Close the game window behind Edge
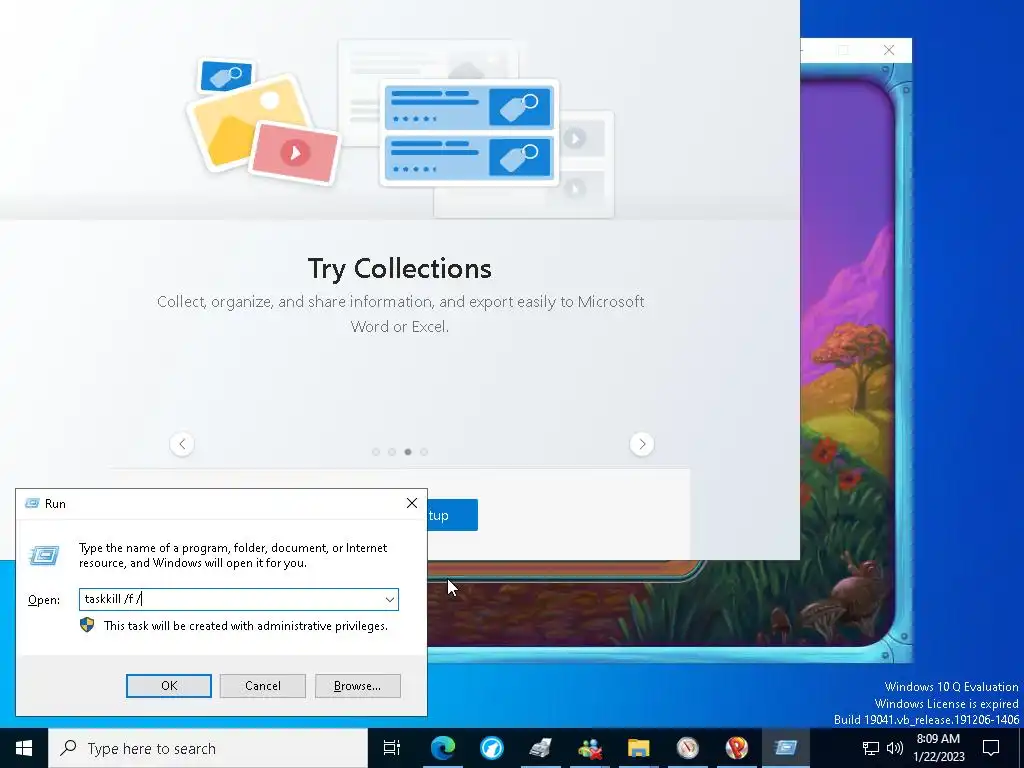1024x768 pixels. tap(889, 50)
